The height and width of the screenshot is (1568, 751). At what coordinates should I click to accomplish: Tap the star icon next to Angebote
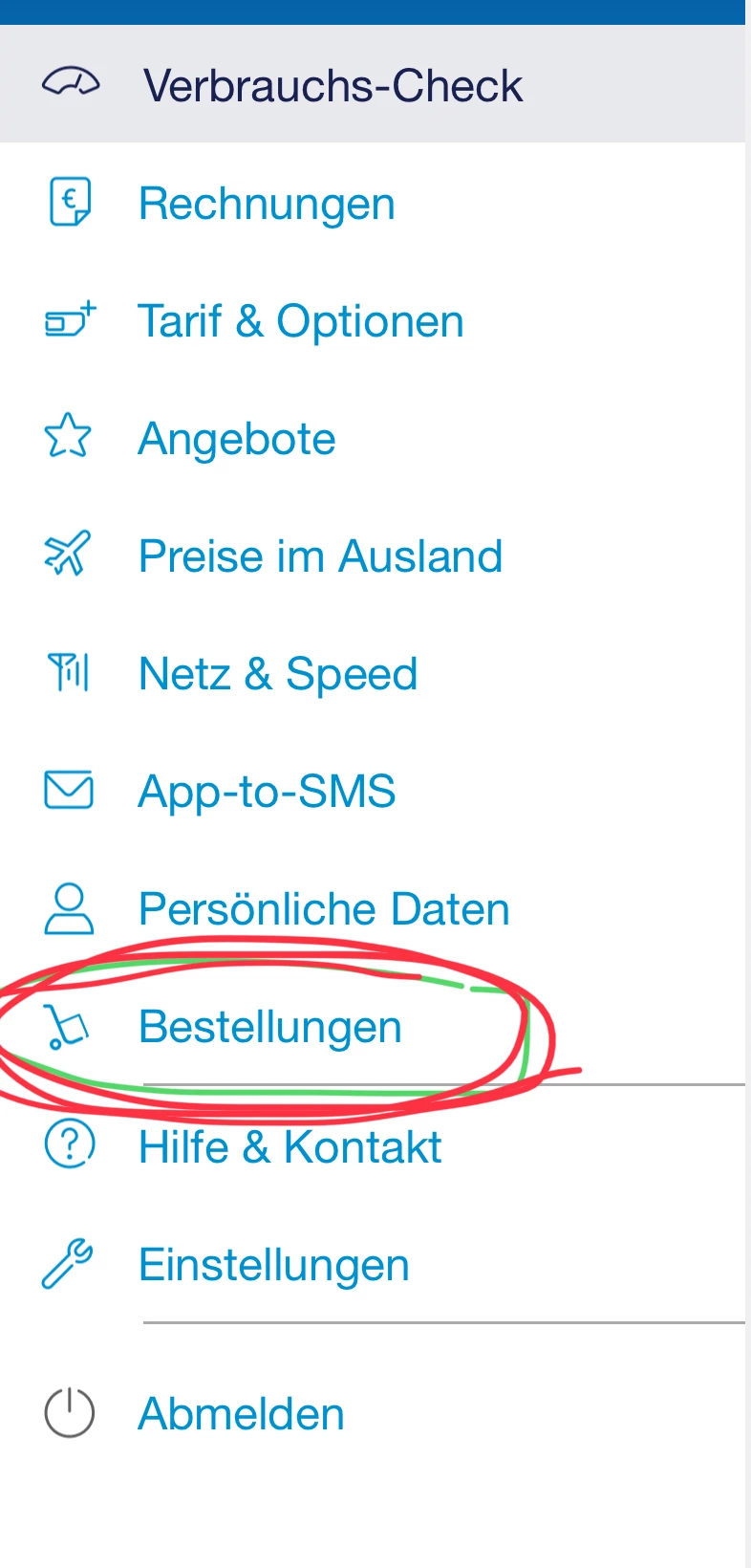(69, 438)
